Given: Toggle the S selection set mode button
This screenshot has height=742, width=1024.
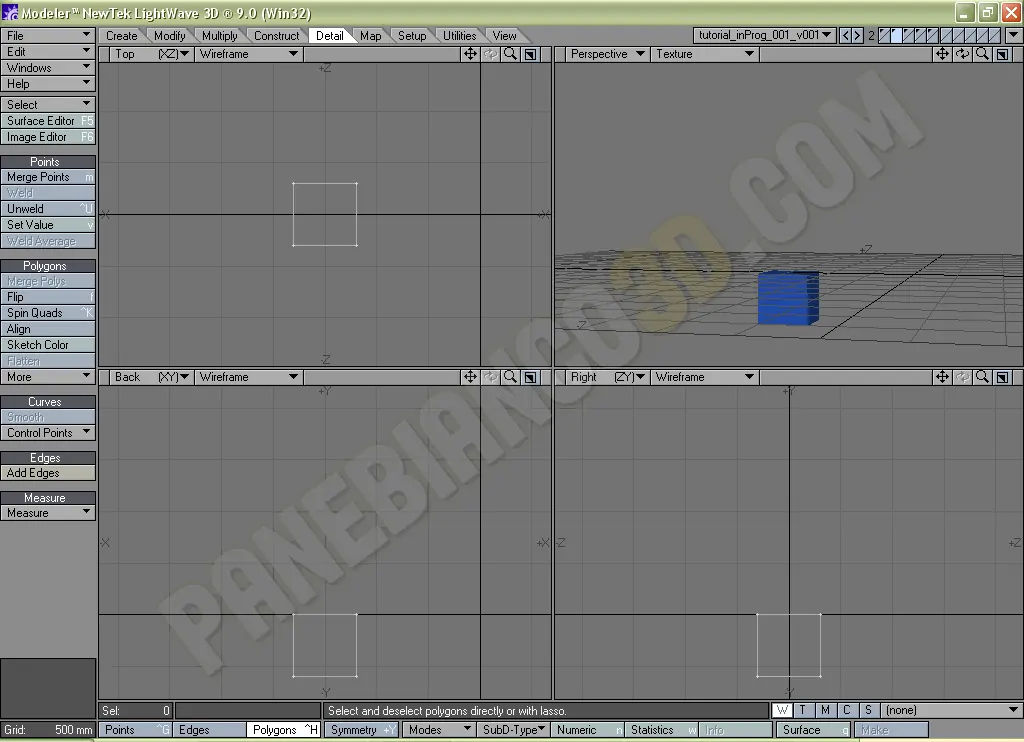Looking at the screenshot, I should (x=869, y=710).
